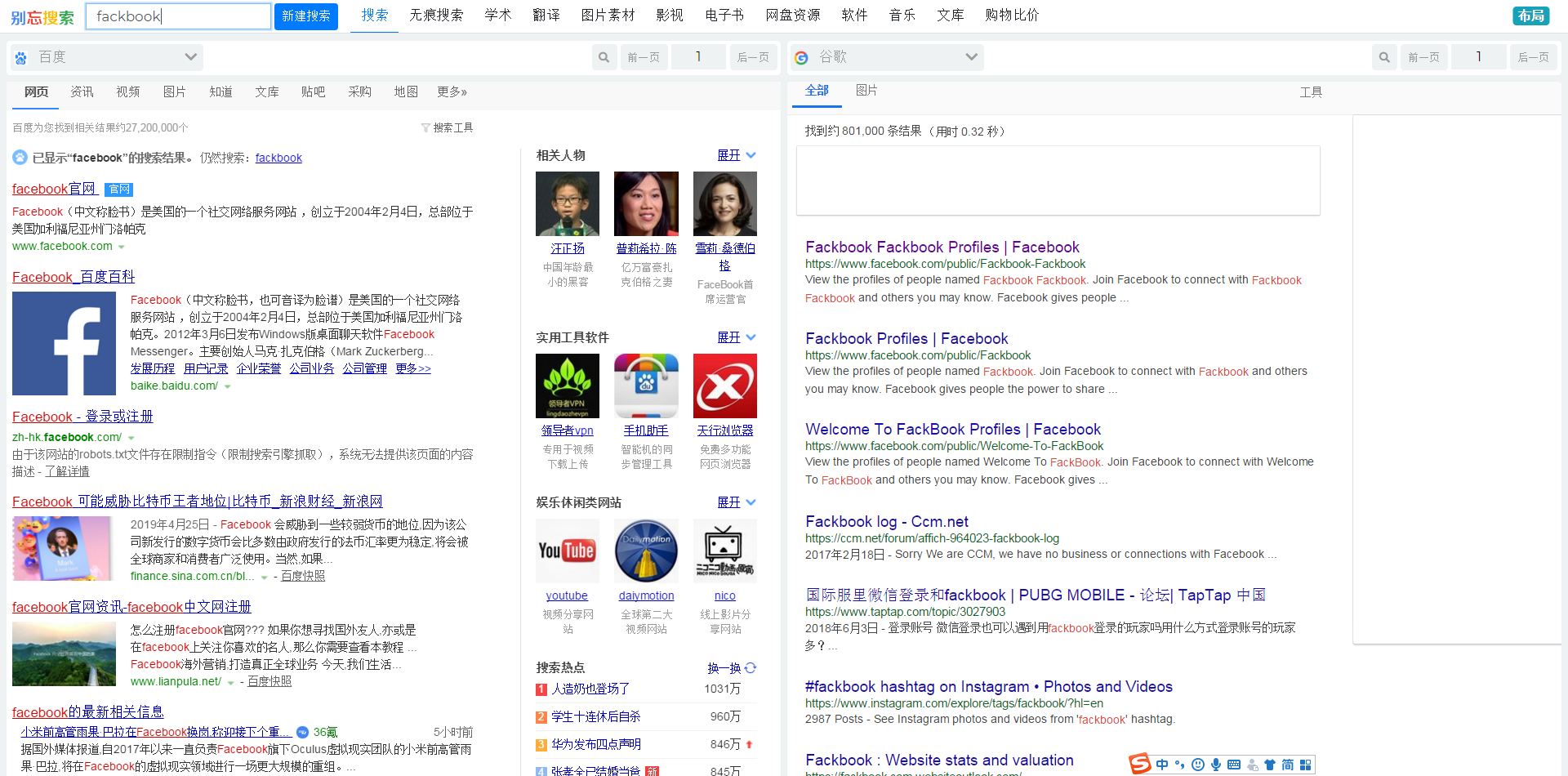The width and height of the screenshot is (1568, 776).
Task: Click the Facebook logo thumbnail in 百度百科 result
Action: (64, 344)
